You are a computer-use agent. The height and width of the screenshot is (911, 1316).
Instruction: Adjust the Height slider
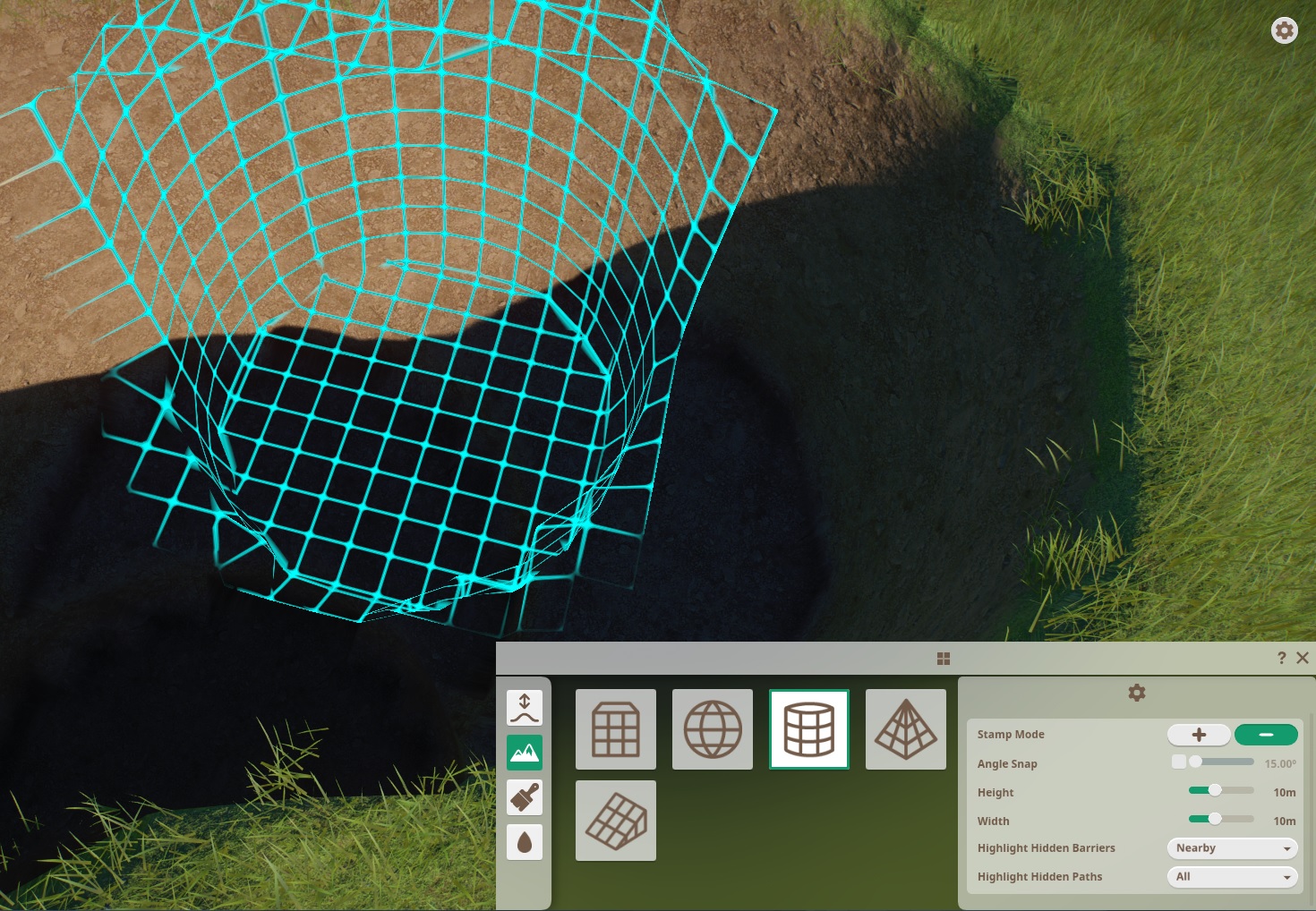(1221, 790)
